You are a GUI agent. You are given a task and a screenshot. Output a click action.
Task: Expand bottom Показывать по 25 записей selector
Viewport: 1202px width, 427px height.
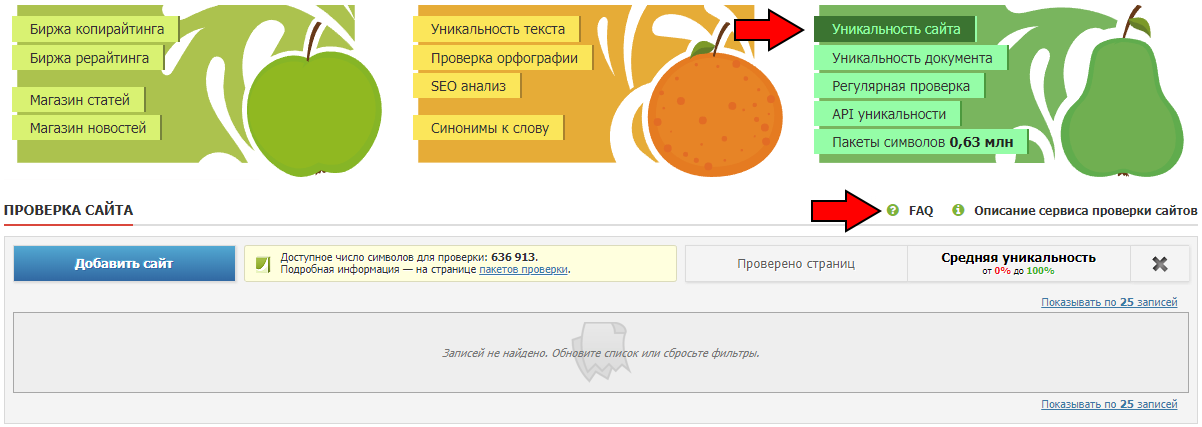[x=1109, y=404]
